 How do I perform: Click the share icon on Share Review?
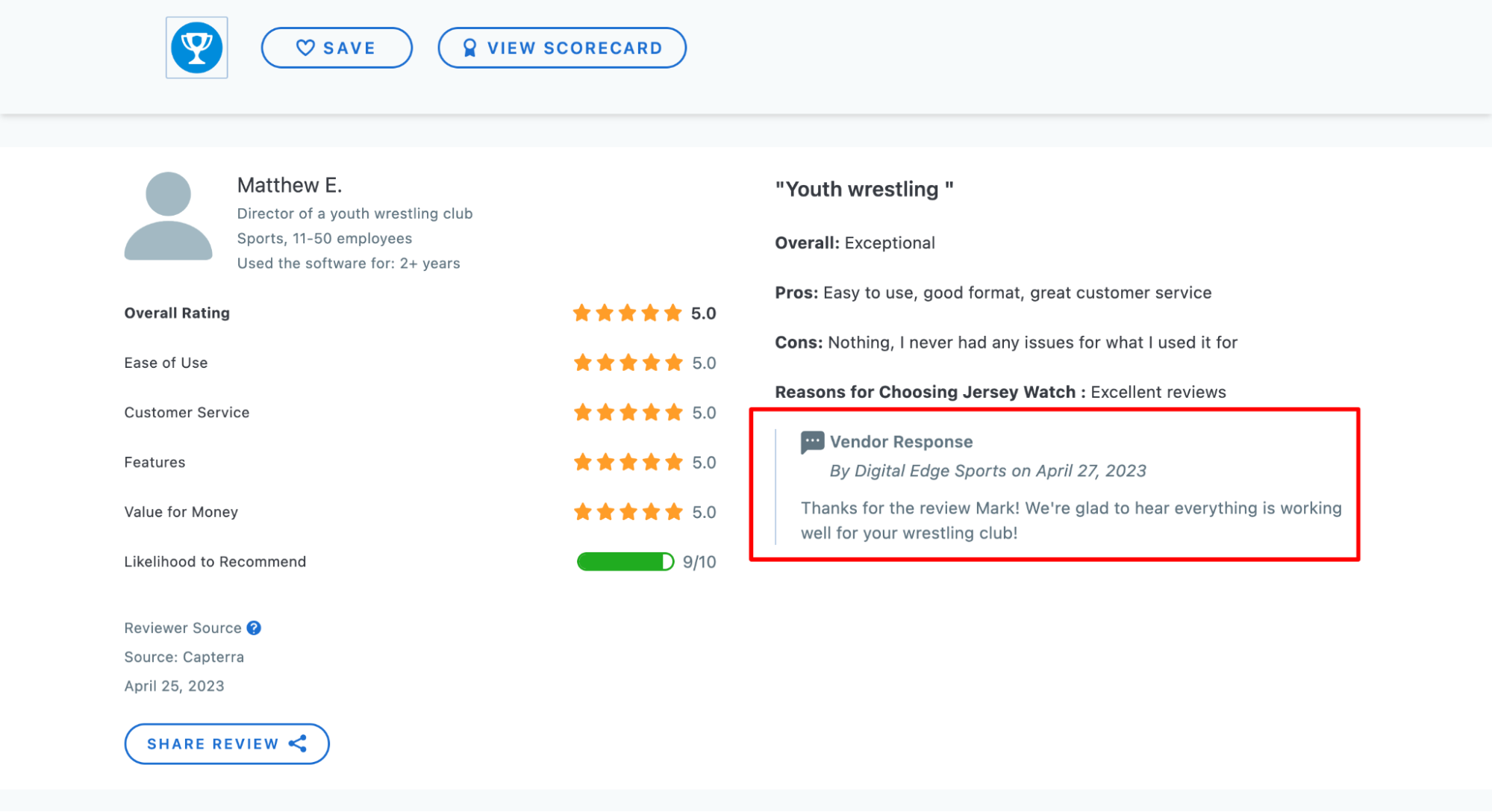298,743
